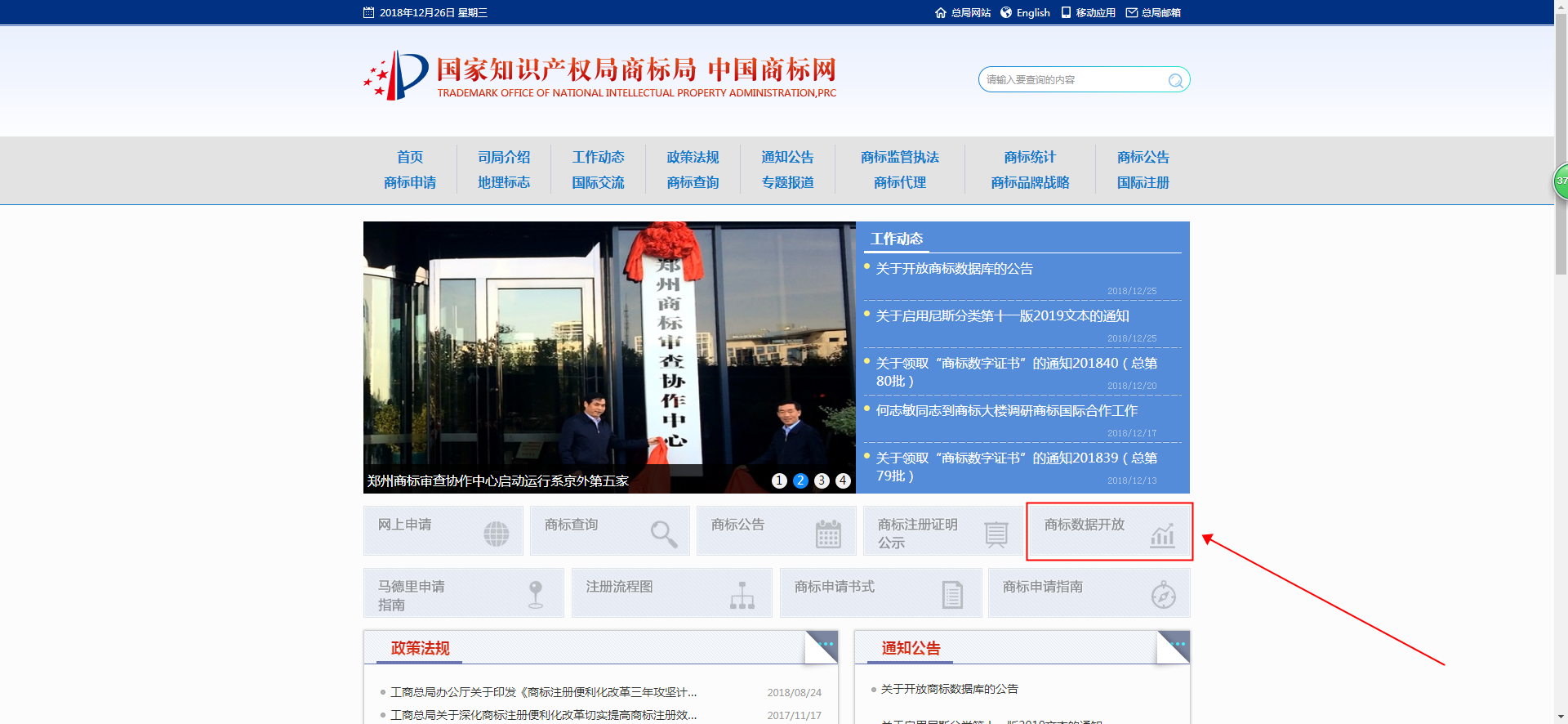Focus the search input field
The width and height of the screenshot is (1568, 724).
click(1074, 79)
